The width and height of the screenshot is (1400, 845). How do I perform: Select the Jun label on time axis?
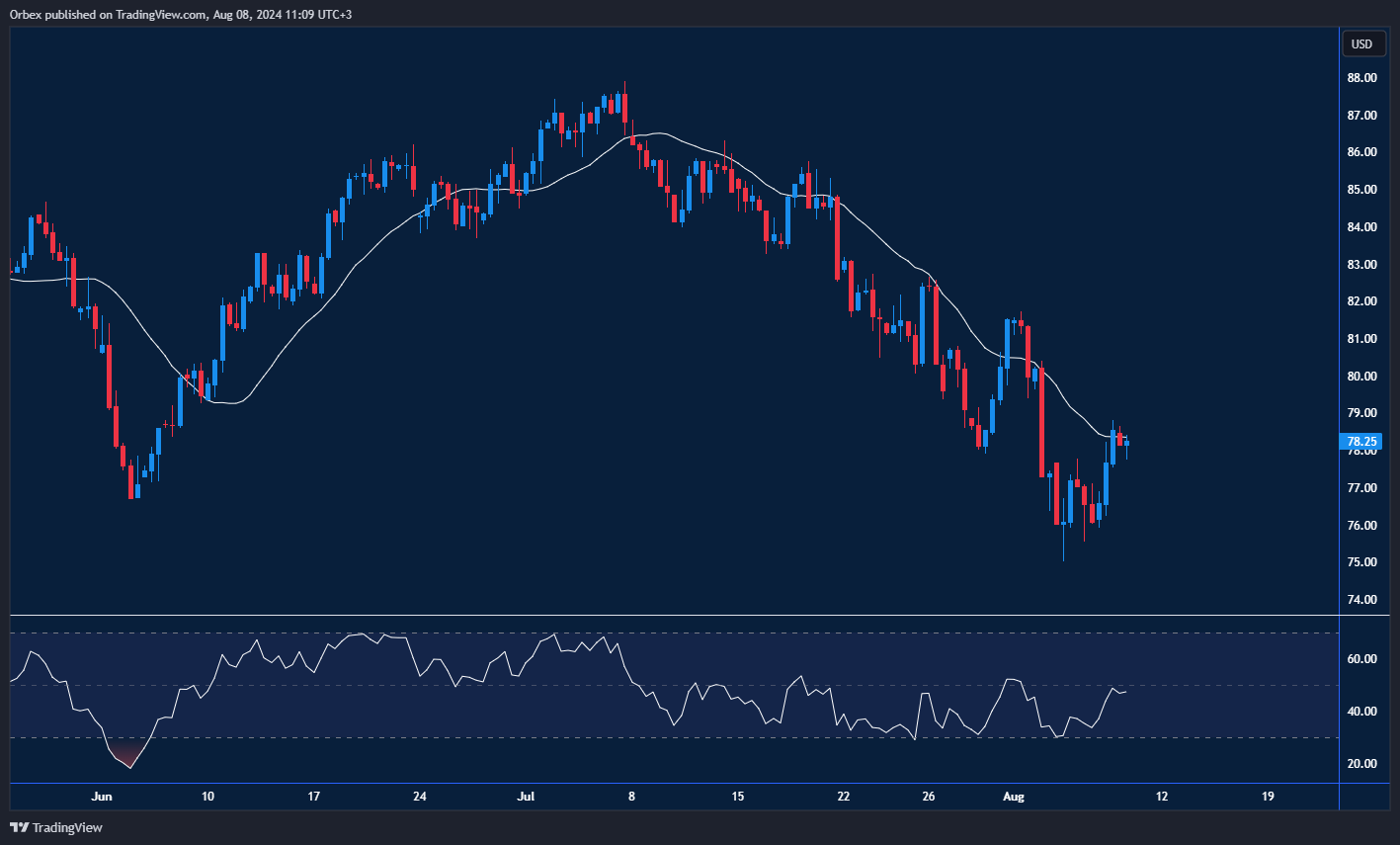(102, 797)
